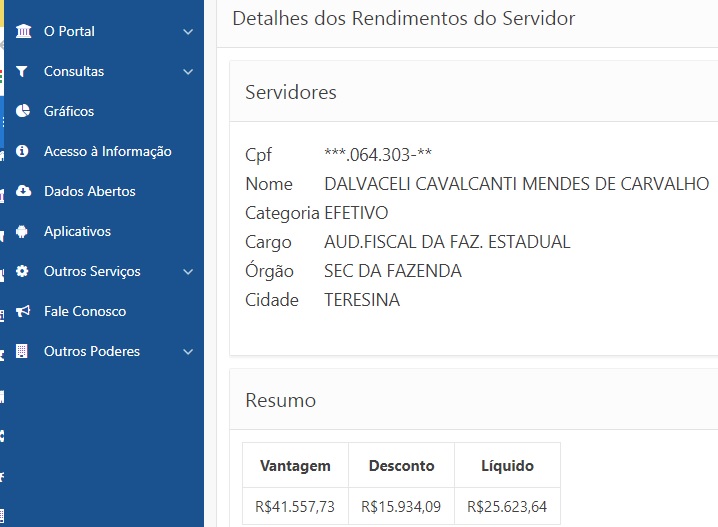
Task: Open Outros Serviços menu label
Action: tap(92, 271)
